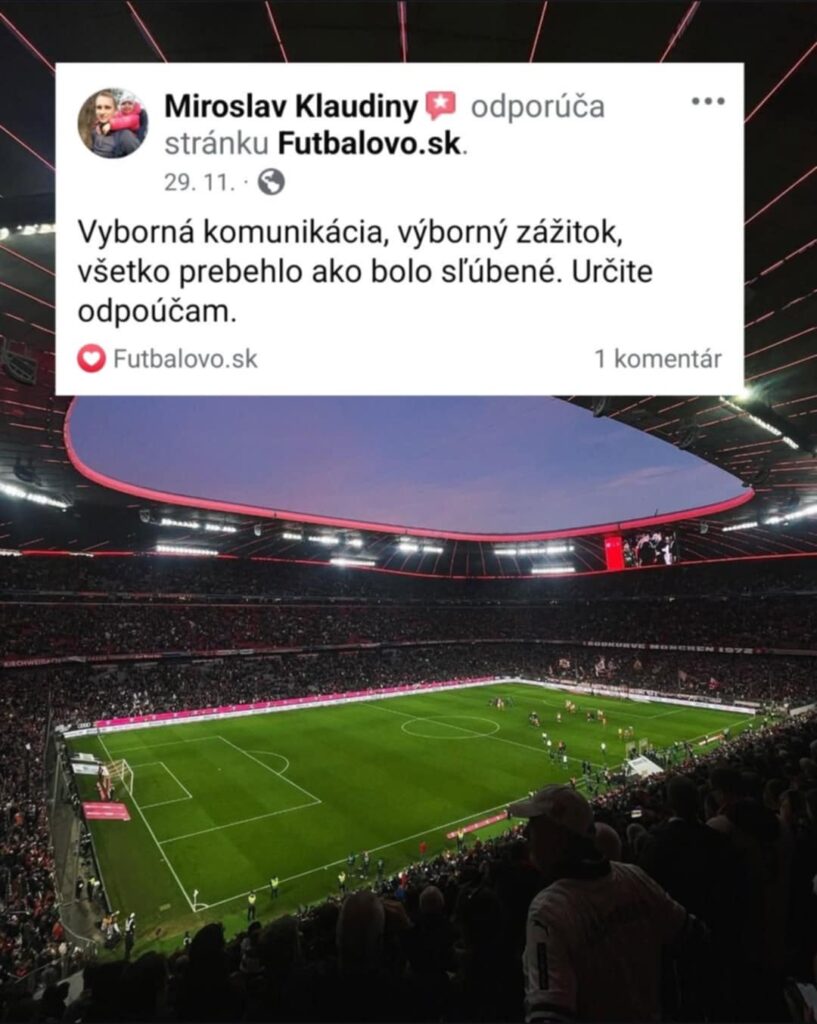
Task: Click the word odporúča in the header
Action: [x=538, y=107]
